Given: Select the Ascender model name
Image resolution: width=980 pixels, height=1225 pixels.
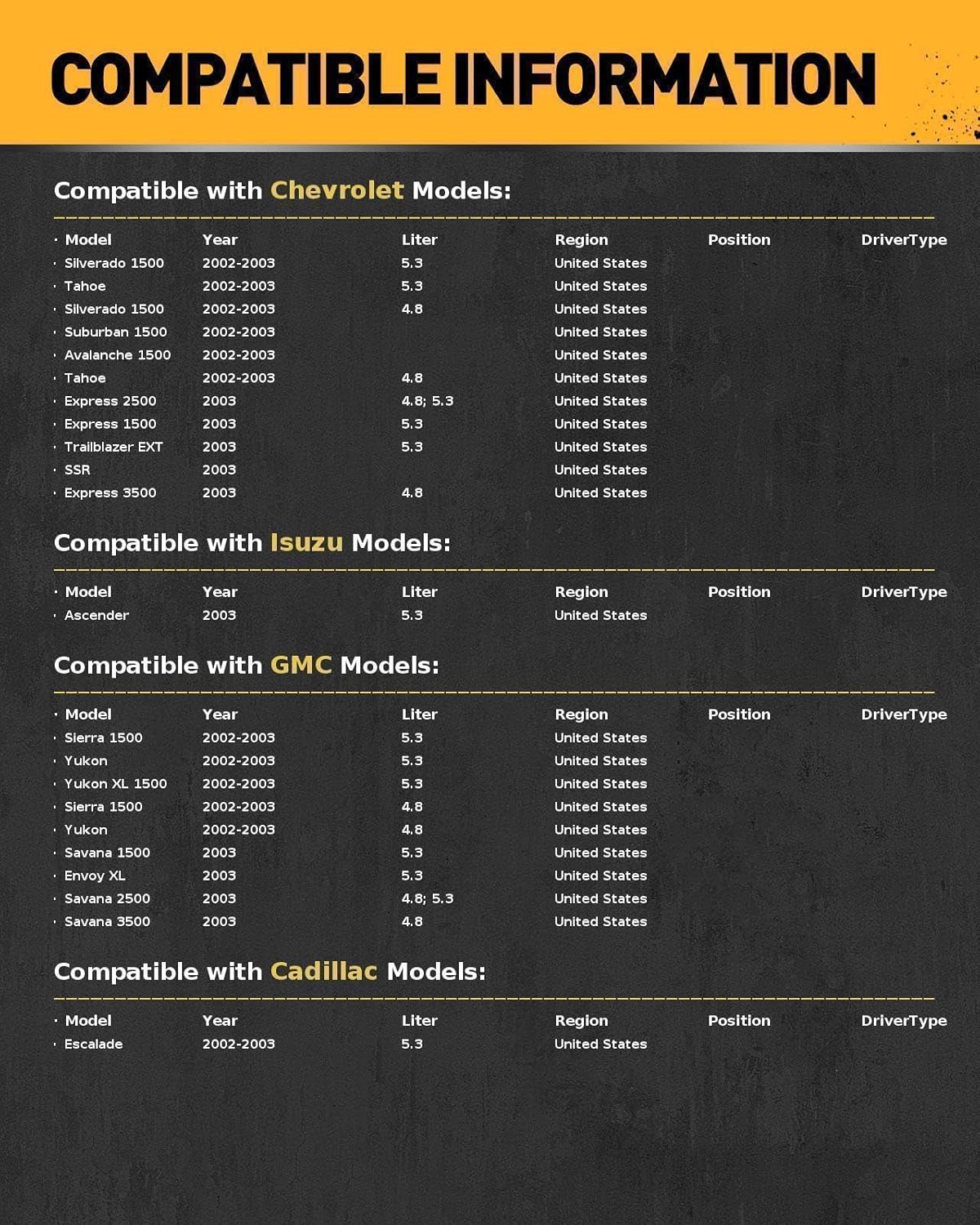Looking at the screenshot, I should coord(96,615).
